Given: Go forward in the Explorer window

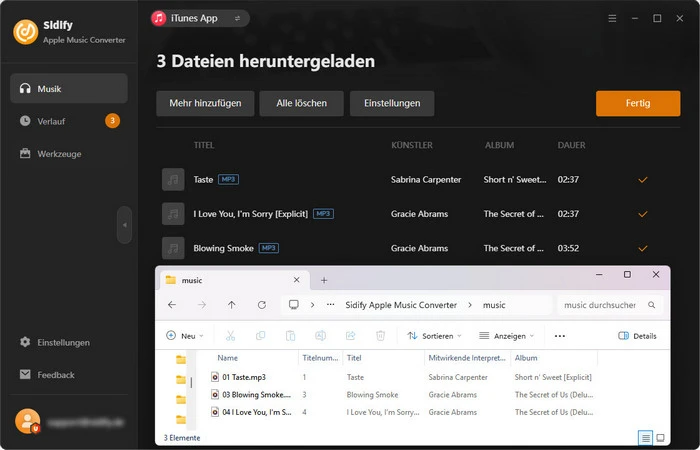Looking at the screenshot, I should pos(202,305).
